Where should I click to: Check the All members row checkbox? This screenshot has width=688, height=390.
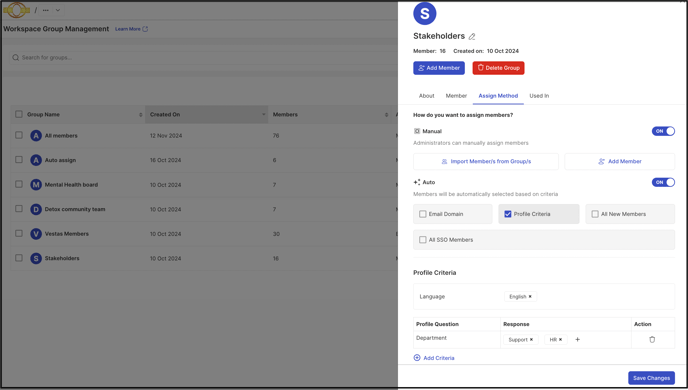(x=19, y=135)
